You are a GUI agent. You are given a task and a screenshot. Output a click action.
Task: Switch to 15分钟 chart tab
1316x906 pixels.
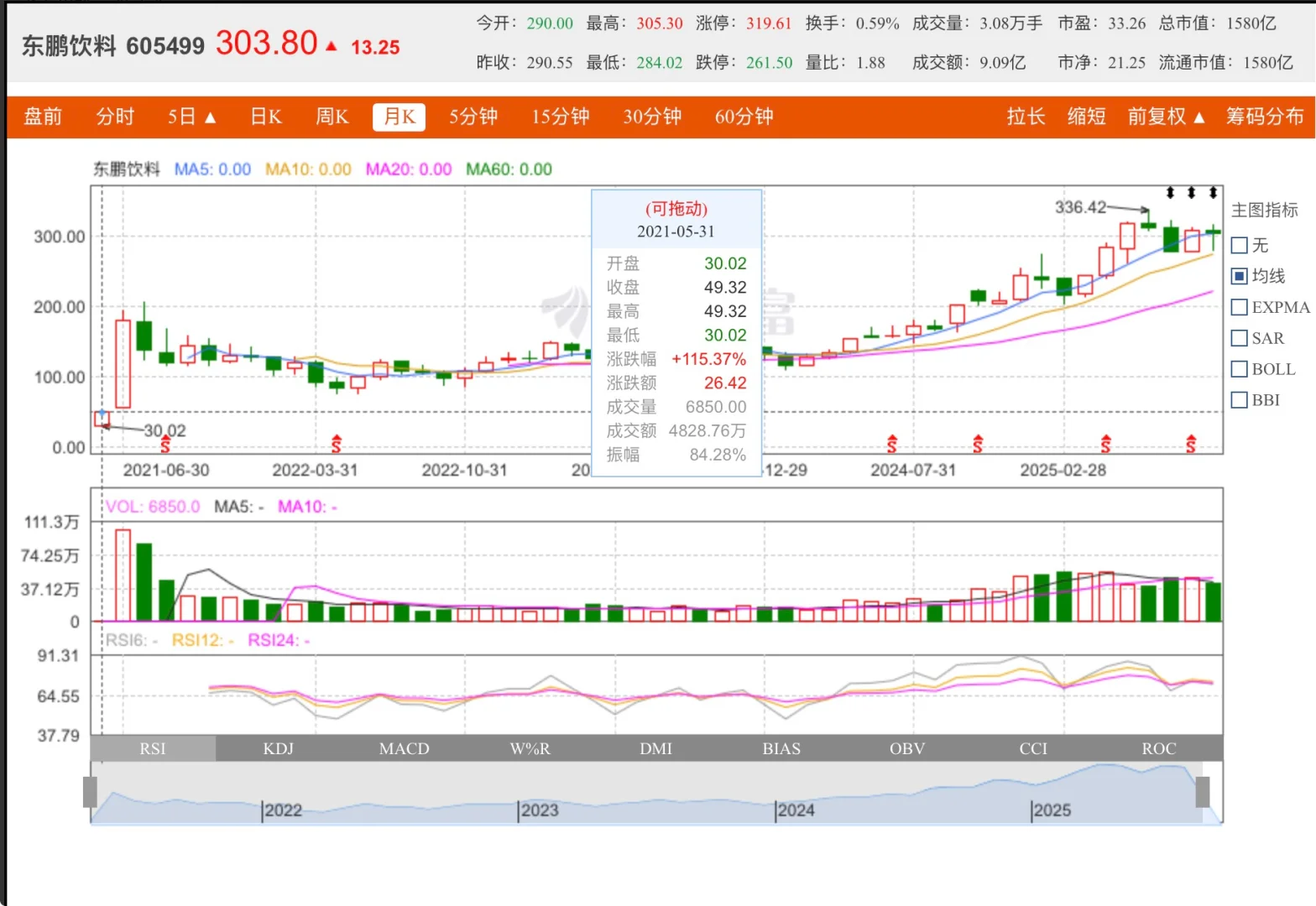pyautogui.click(x=560, y=117)
